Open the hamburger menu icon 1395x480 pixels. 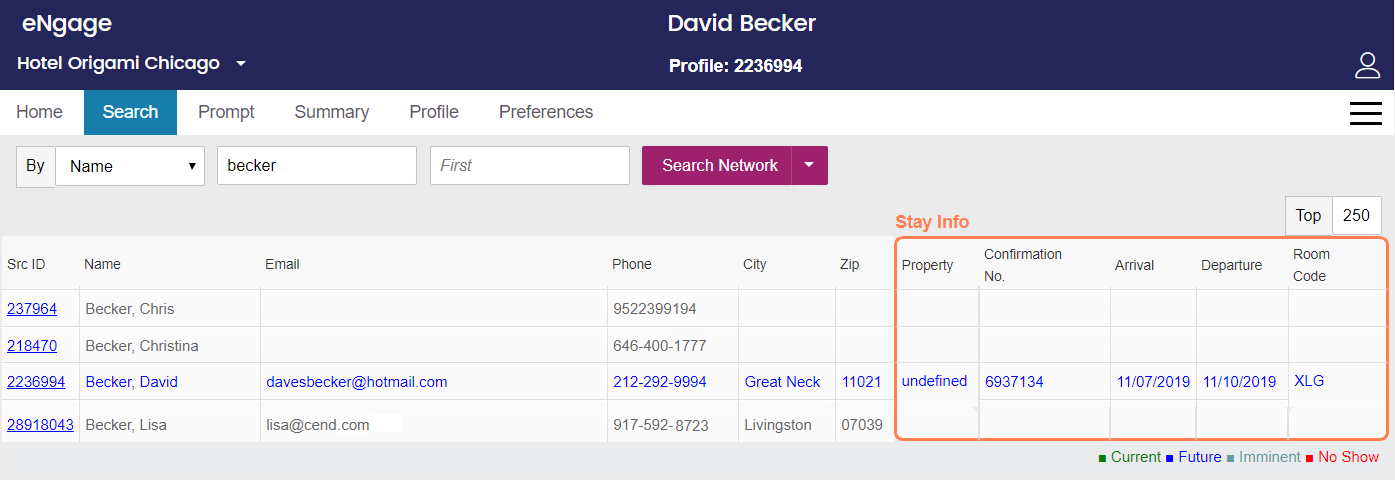1366,113
